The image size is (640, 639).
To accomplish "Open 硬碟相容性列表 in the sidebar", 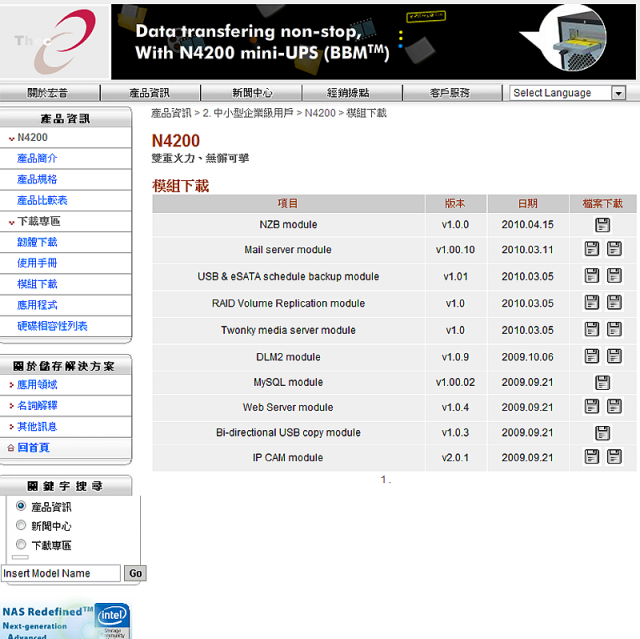I will 52,326.
